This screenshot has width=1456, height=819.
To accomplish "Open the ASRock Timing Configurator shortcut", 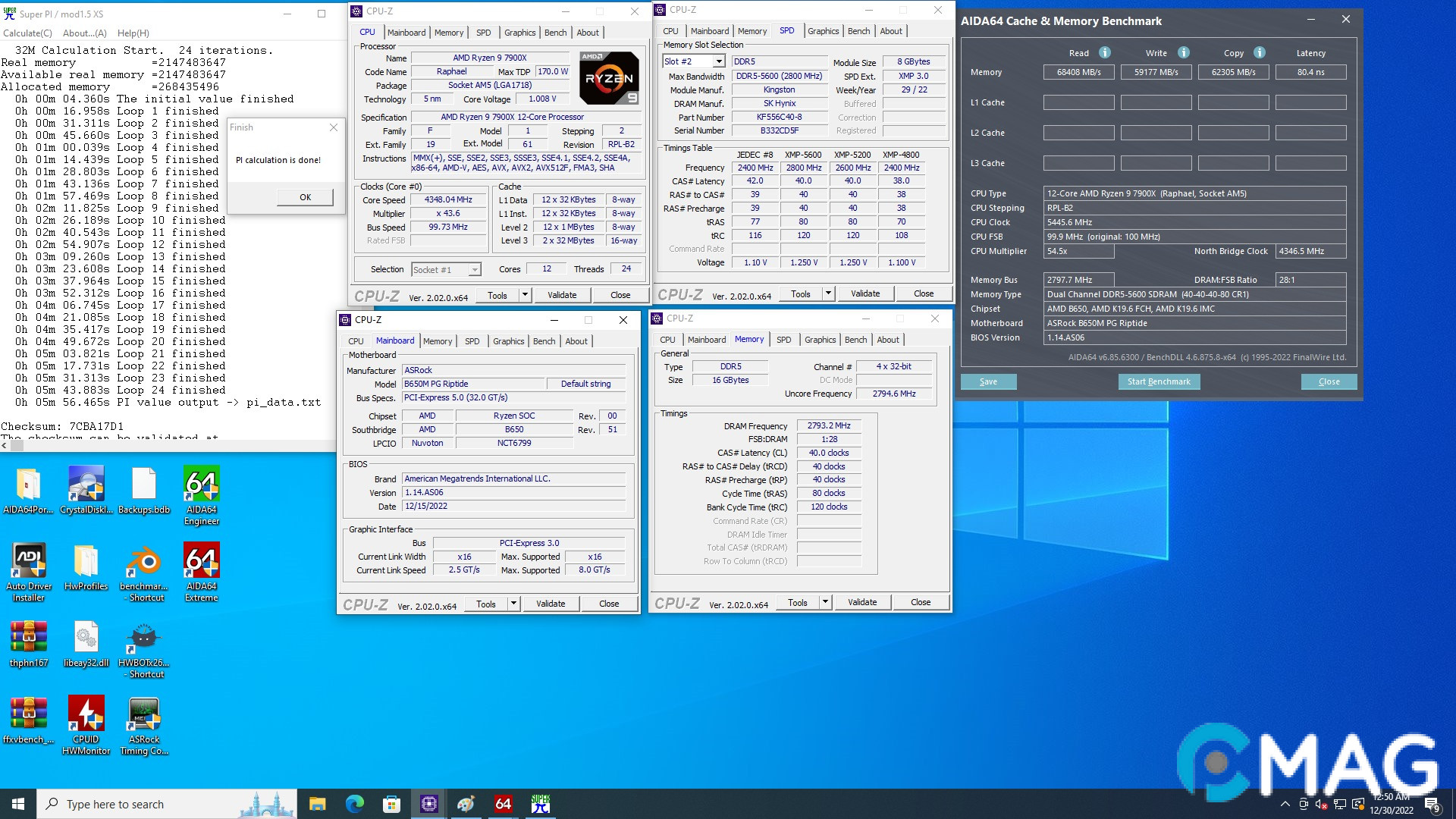I will (x=143, y=713).
